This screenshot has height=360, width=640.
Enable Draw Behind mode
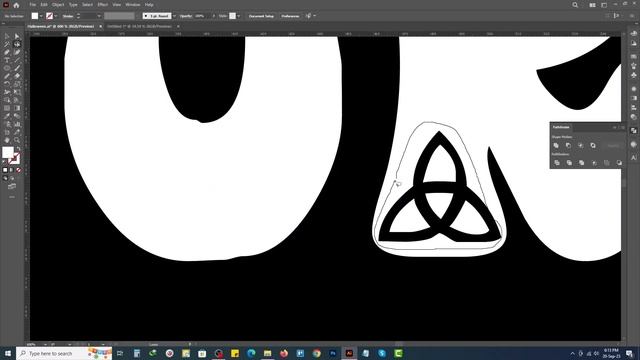pyautogui.click(x=11, y=178)
